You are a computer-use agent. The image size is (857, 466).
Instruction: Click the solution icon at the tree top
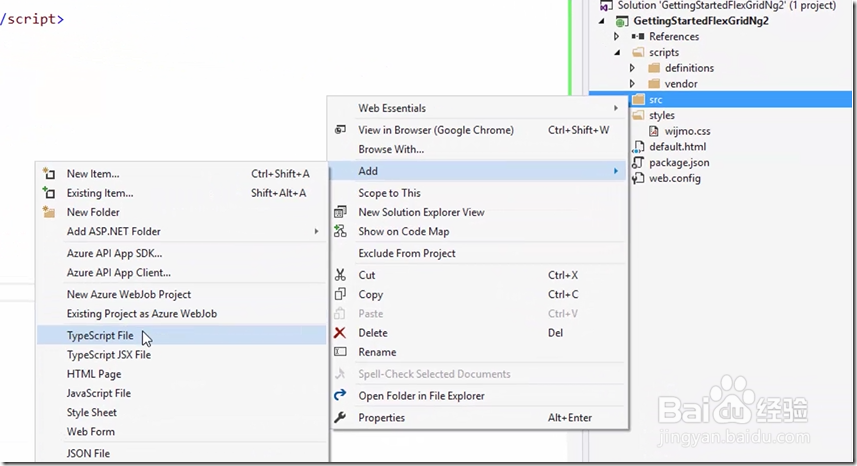[x=606, y=6]
